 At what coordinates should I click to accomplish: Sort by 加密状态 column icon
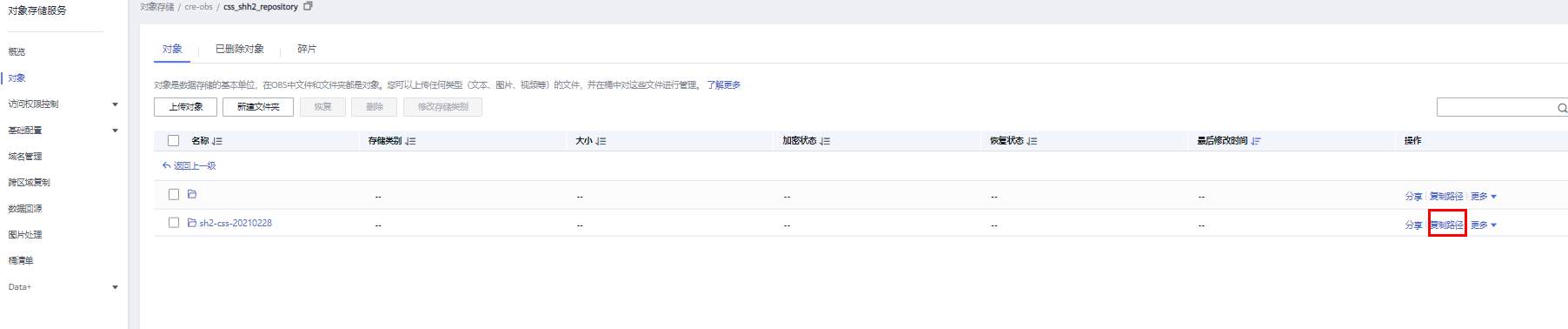pos(825,141)
